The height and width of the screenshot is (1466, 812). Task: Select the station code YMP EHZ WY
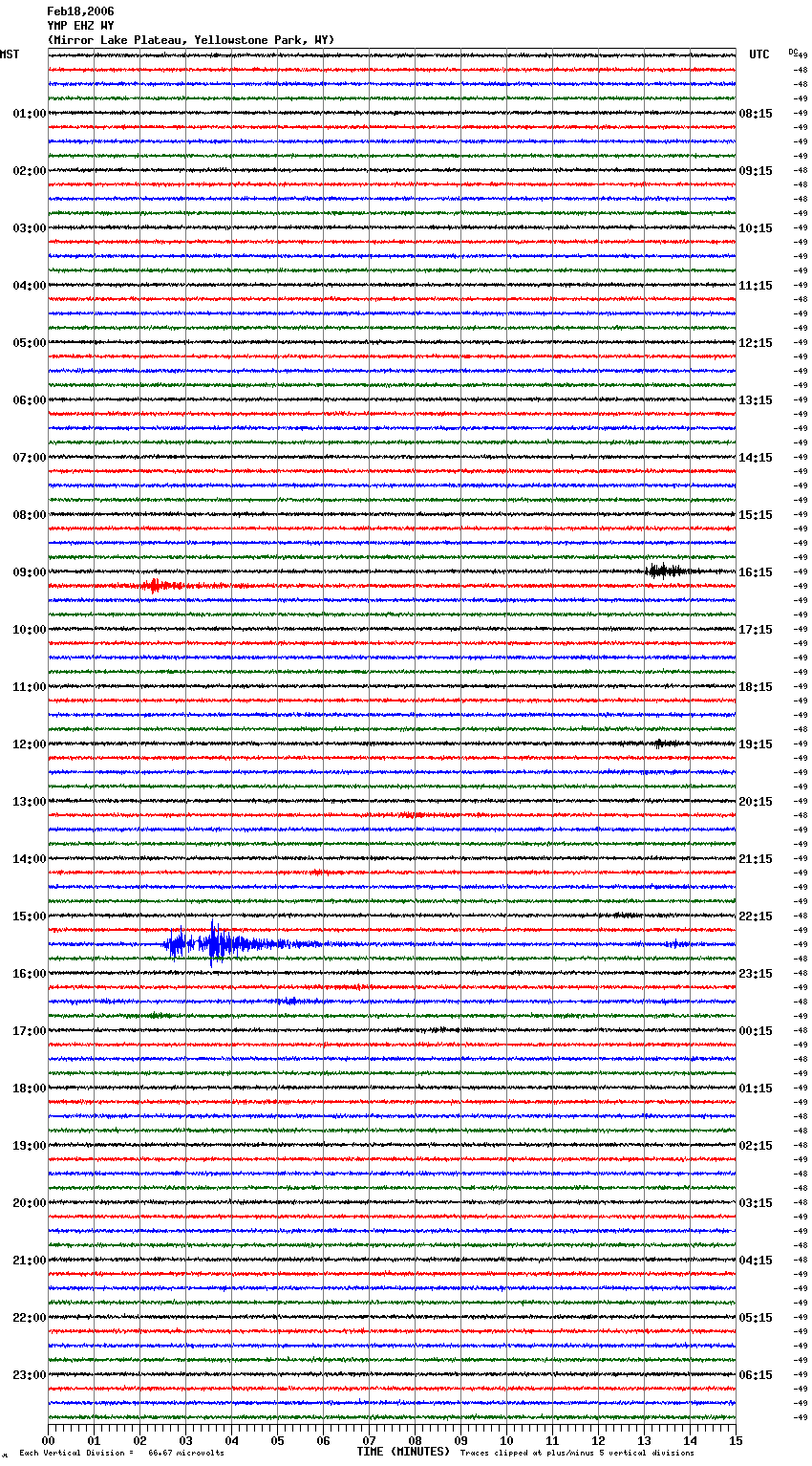[x=80, y=26]
